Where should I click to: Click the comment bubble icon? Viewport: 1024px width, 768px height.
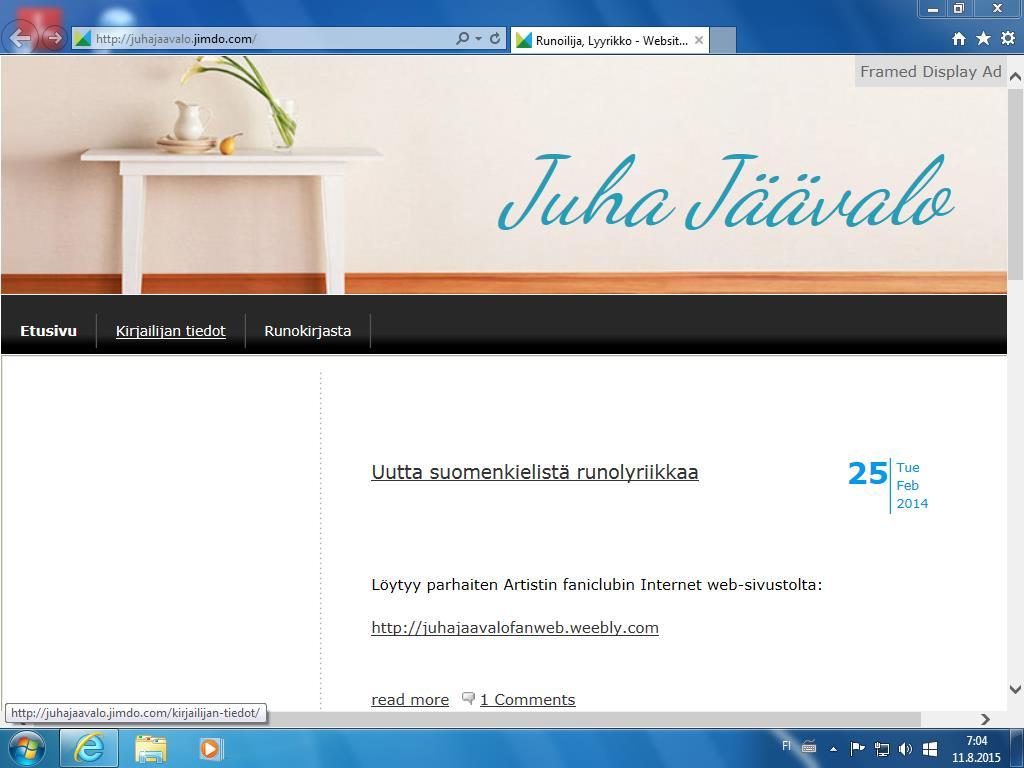pos(468,698)
